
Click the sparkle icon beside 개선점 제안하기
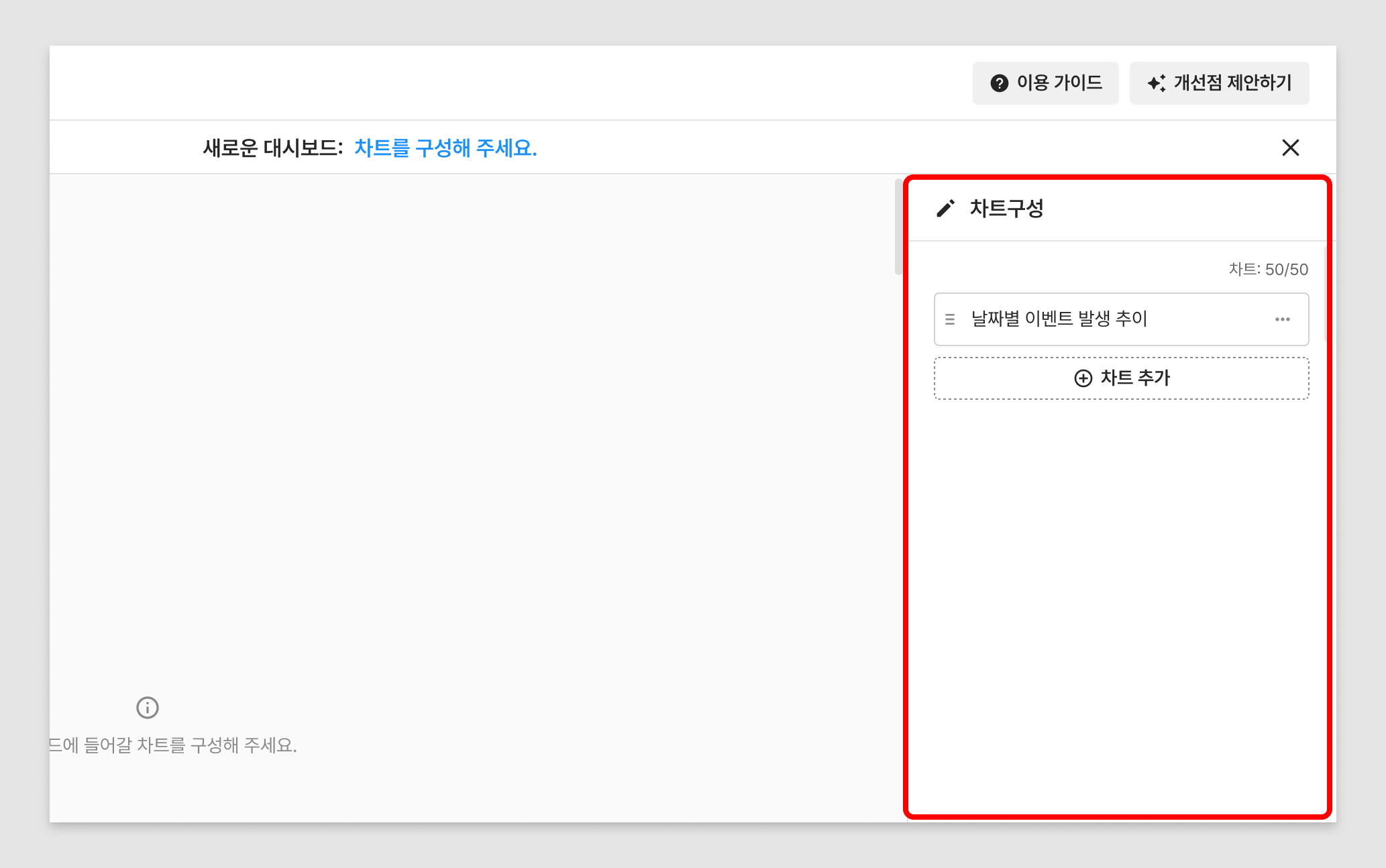point(1156,83)
